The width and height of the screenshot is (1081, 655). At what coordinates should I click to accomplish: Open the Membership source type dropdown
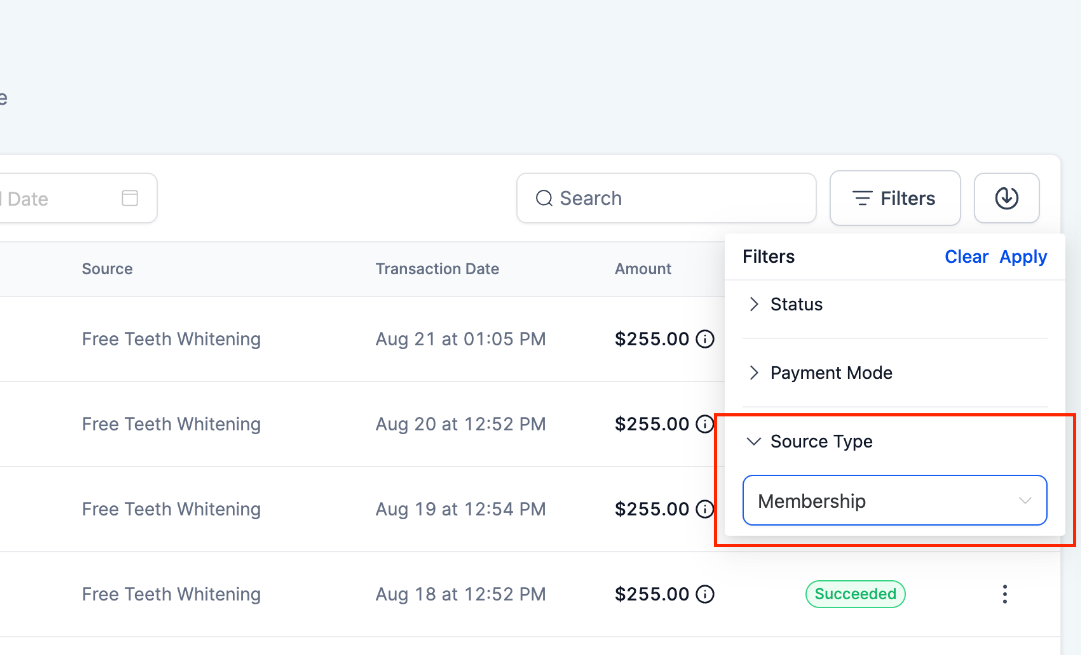pyautogui.click(x=894, y=501)
